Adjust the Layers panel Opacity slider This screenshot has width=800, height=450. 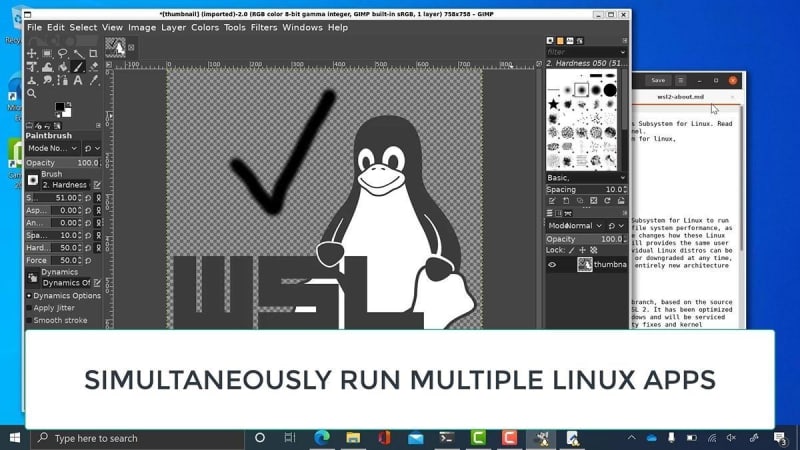(586, 239)
